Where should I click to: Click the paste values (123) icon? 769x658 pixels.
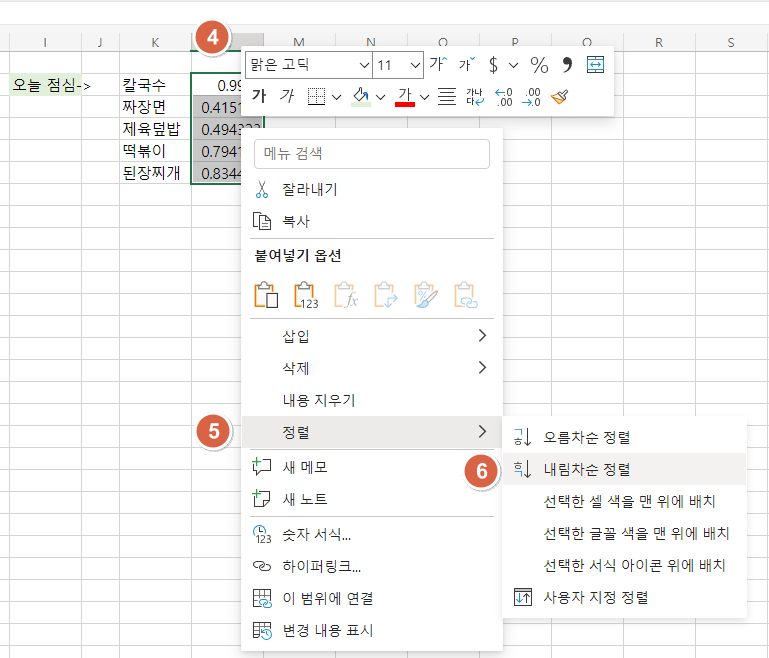(x=306, y=295)
